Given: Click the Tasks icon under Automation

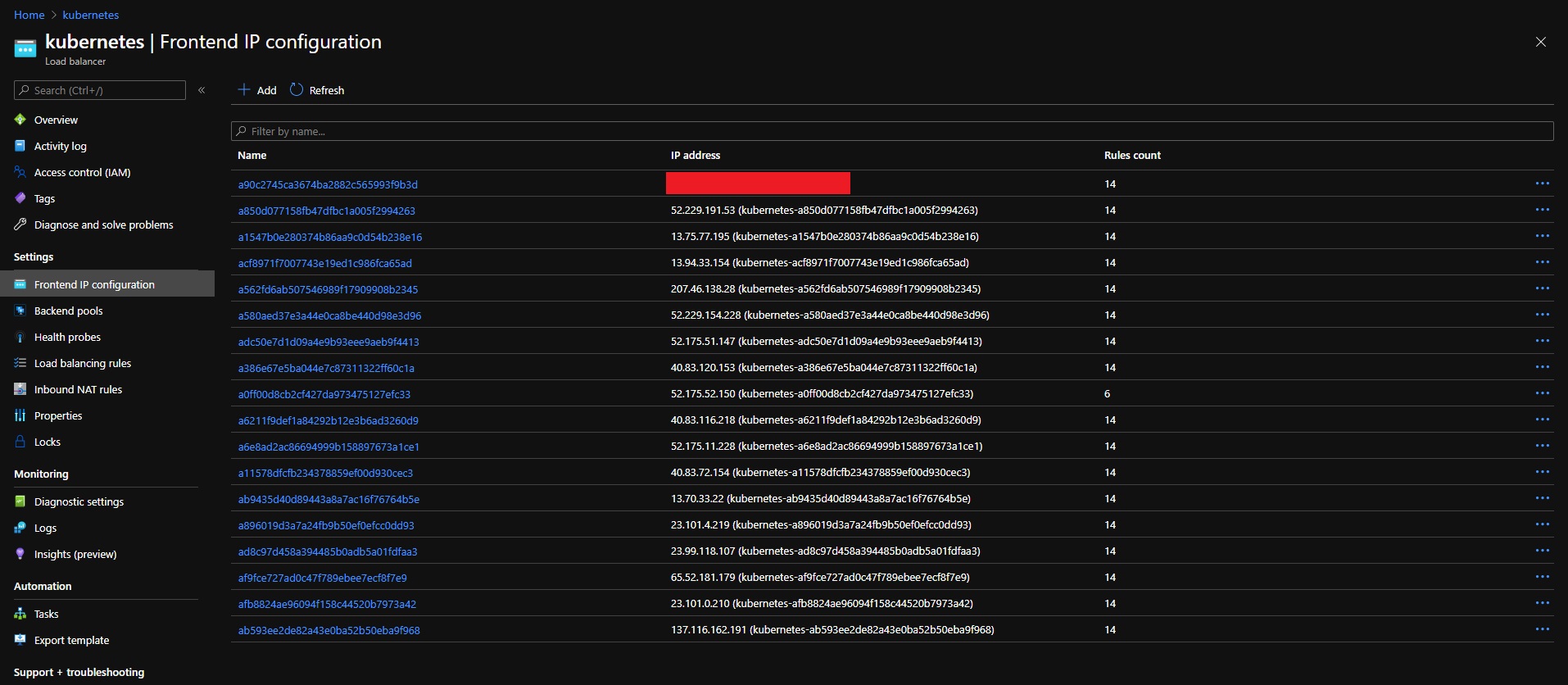Looking at the screenshot, I should click(x=20, y=614).
